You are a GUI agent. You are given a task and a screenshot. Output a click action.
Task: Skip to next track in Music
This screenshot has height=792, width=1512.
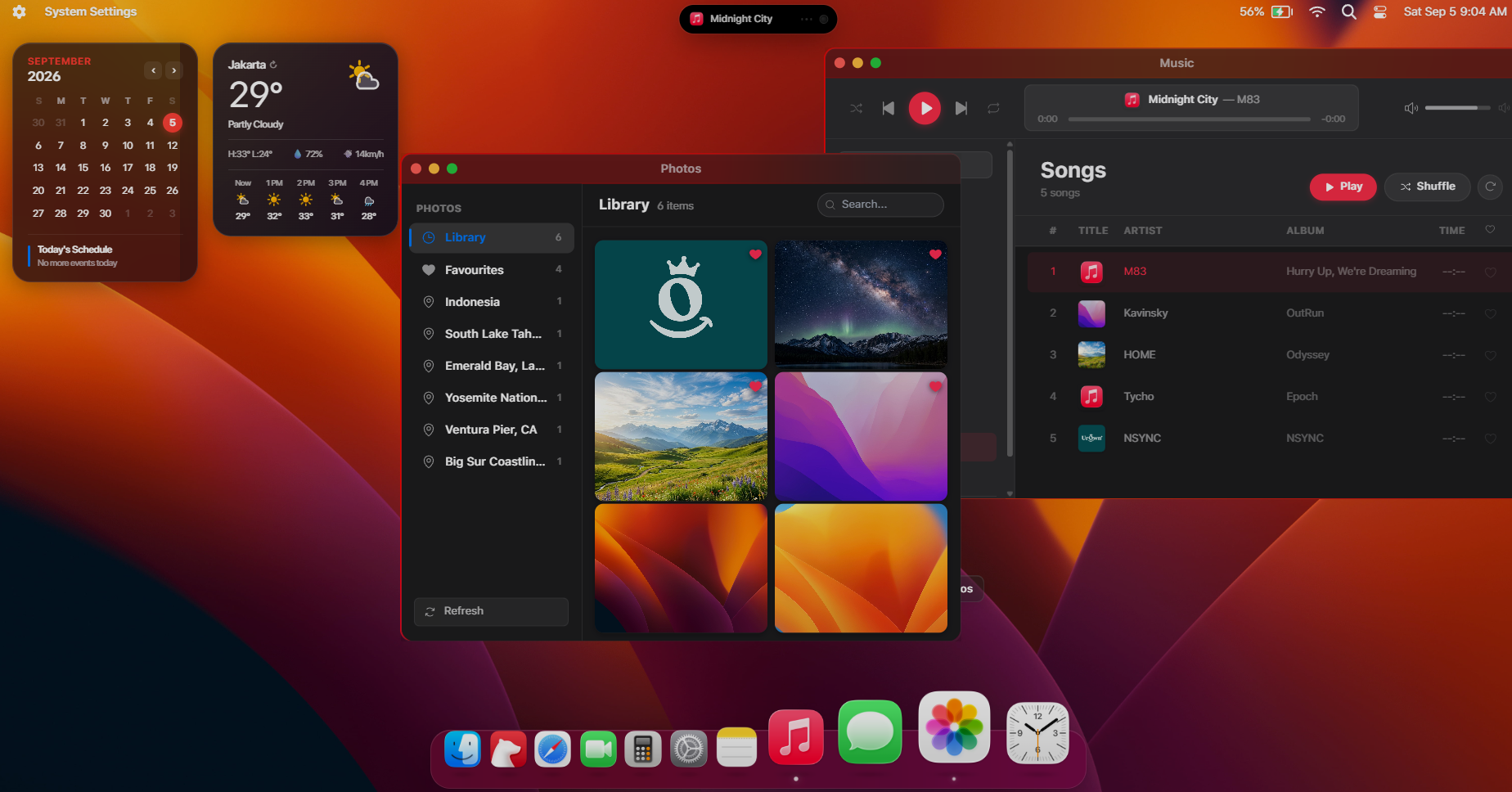[961, 108]
